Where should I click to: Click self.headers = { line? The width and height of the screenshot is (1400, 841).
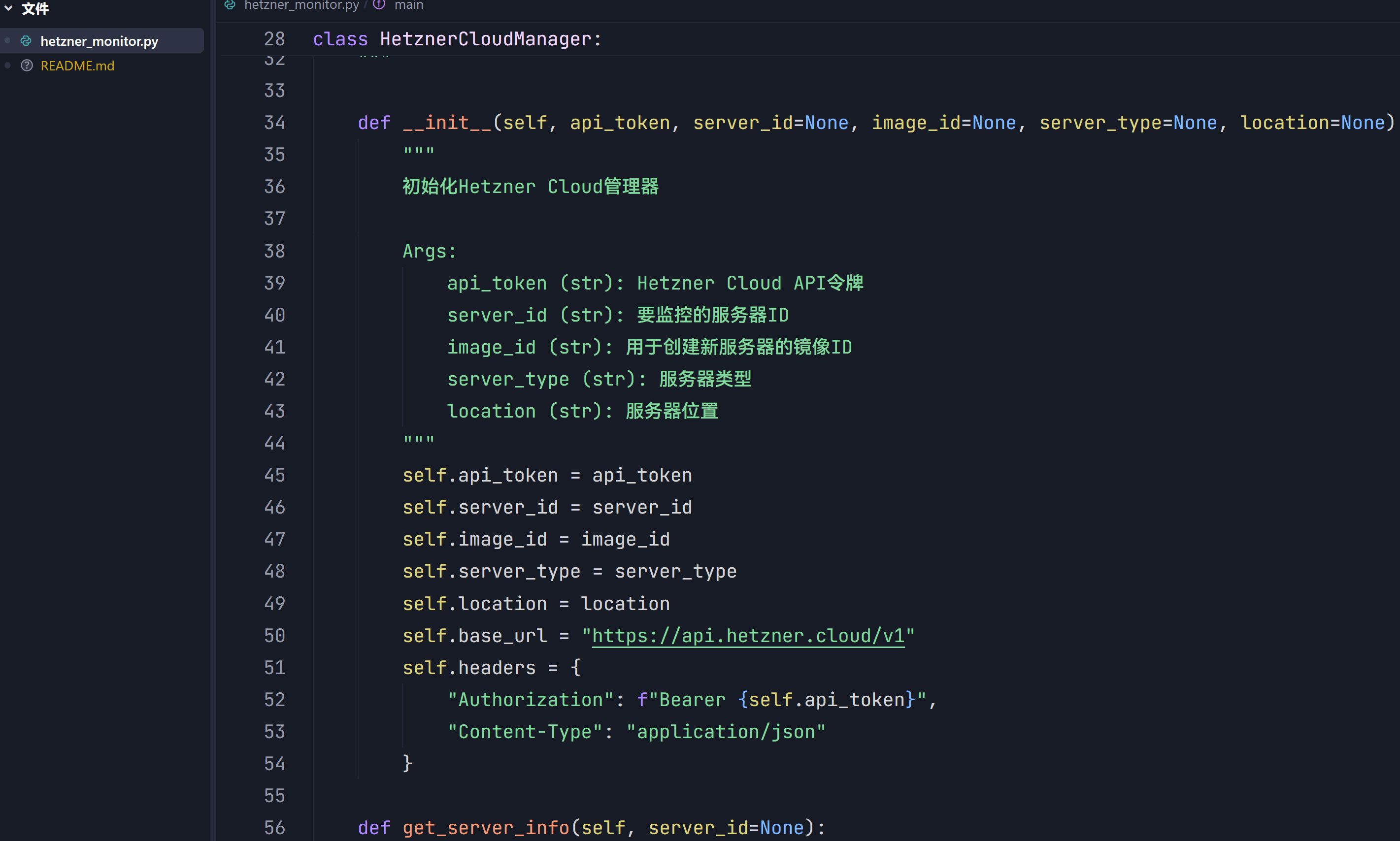(x=492, y=668)
